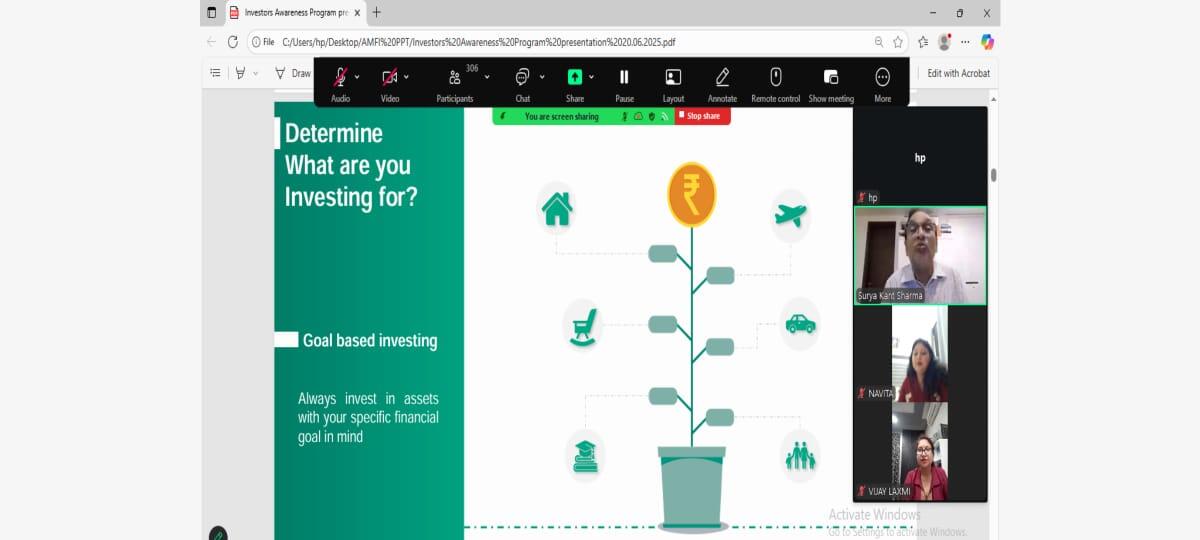
Task: Click the red Stop share button
Action: 703,116
